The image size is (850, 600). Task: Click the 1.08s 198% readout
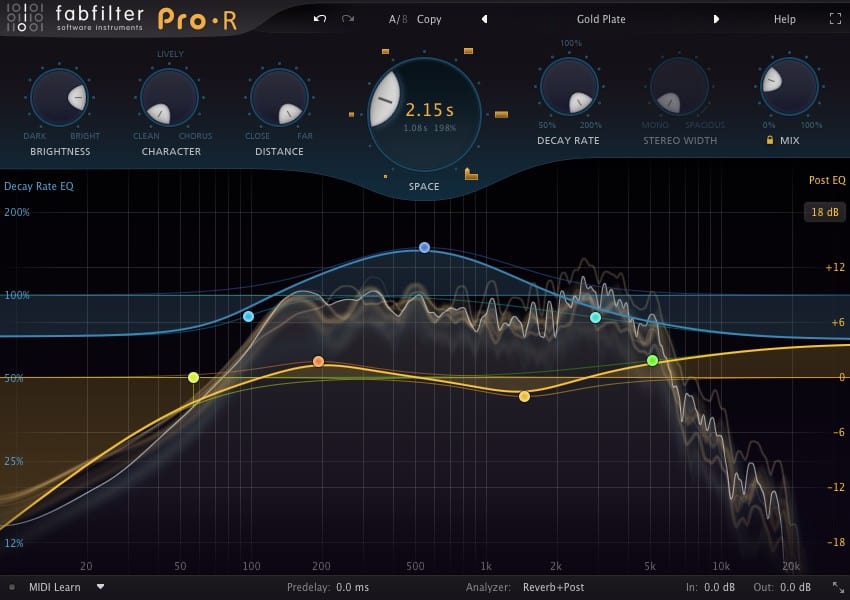pos(429,128)
